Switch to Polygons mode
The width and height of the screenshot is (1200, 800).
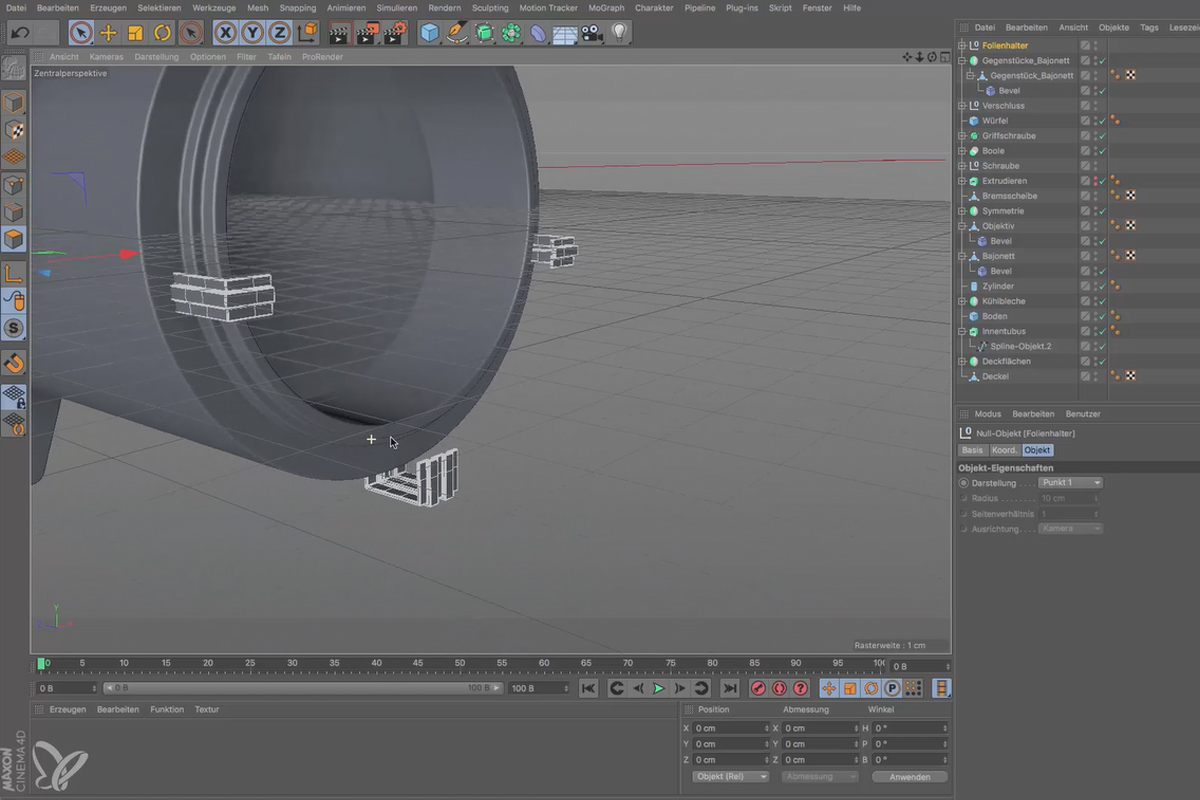pyautogui.click(x=14, y=239)
